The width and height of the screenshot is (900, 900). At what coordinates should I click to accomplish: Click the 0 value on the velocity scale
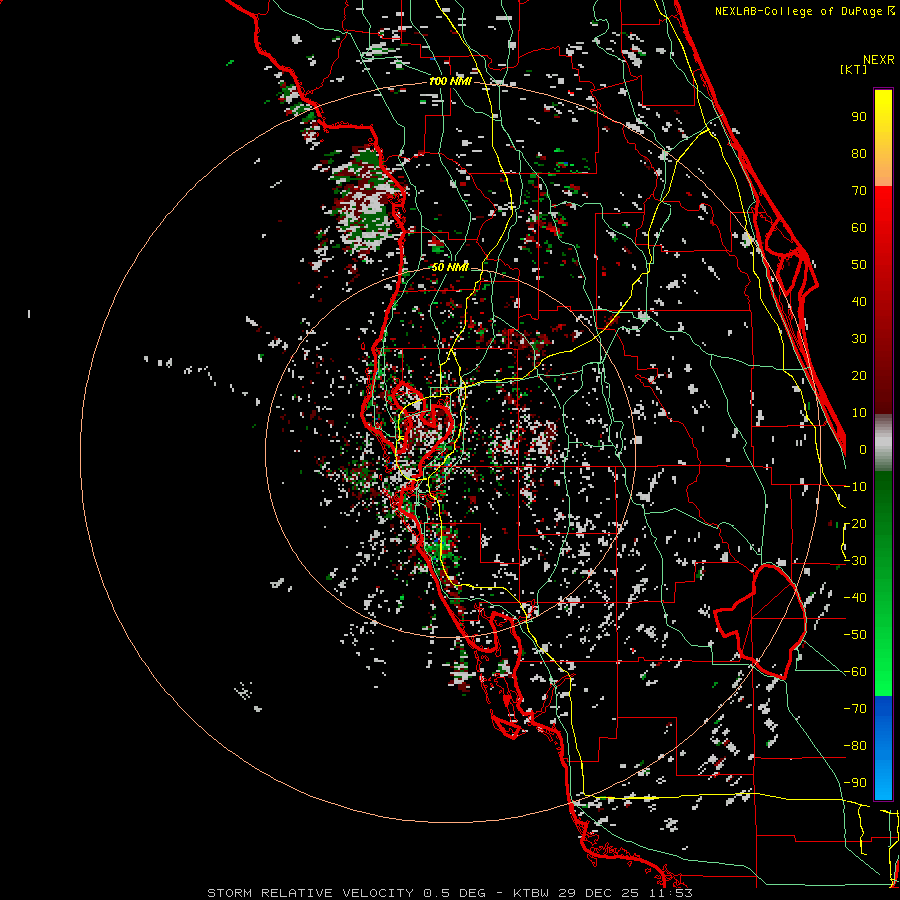pyautogui.click(x=863, y=450)
